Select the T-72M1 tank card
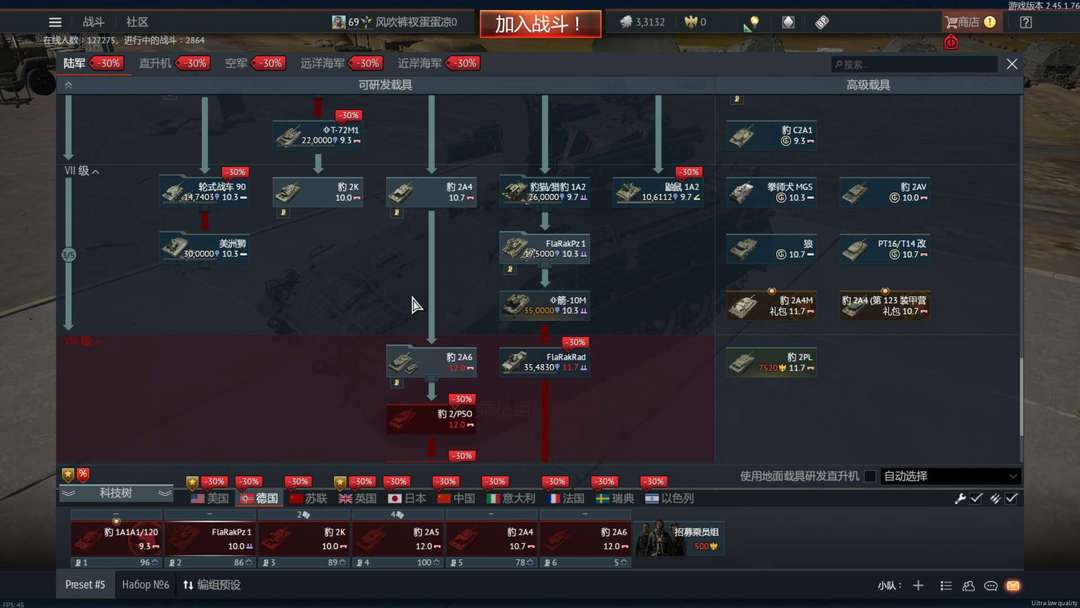This screenshot has width=1080, height=608. point(317,135)
